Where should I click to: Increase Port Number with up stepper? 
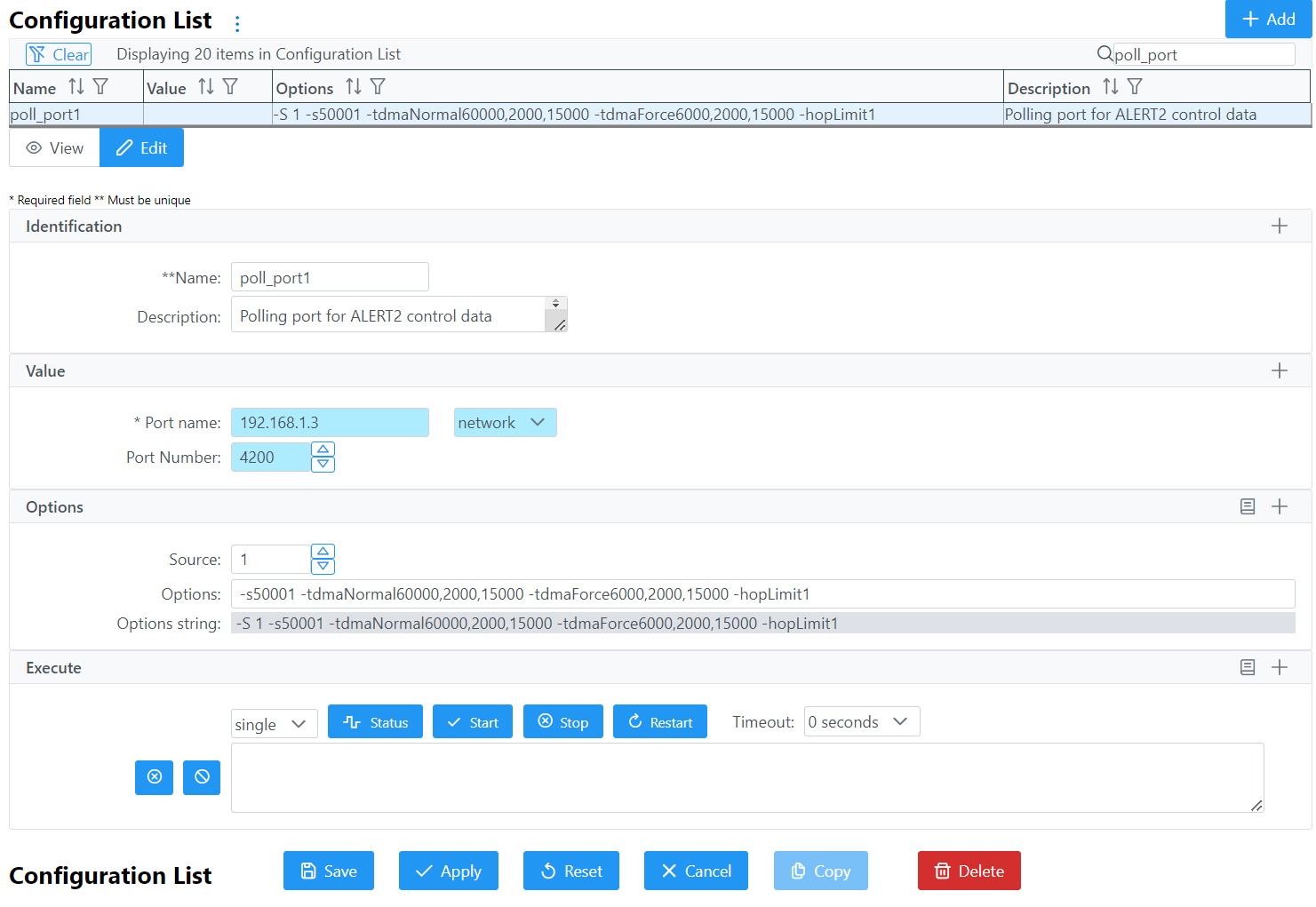[x=323, y=450]
